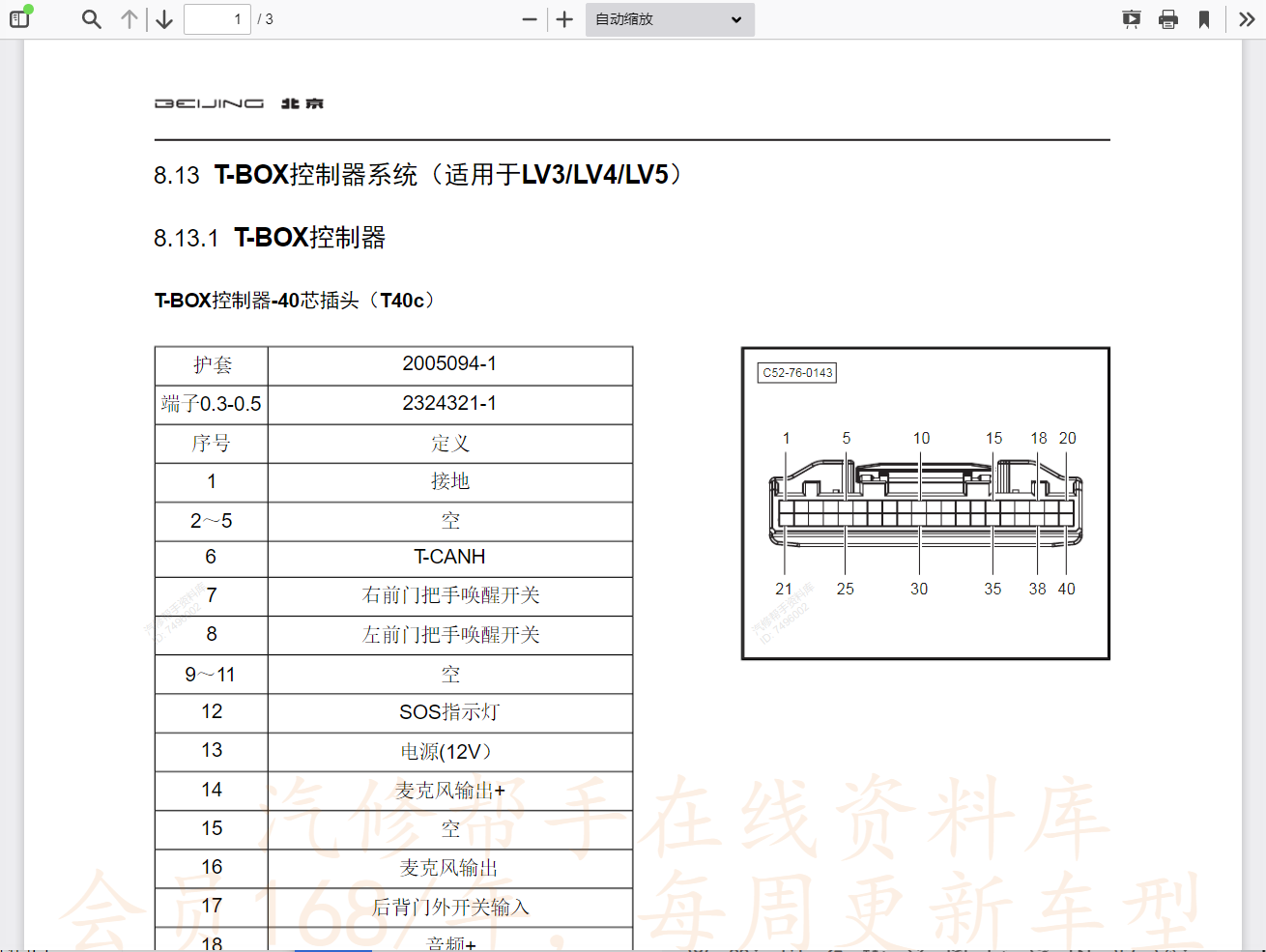Click the T-CANH cell in the table
Image resolution: width=1266 pixels, height=952 pixels.
(450, 557)
